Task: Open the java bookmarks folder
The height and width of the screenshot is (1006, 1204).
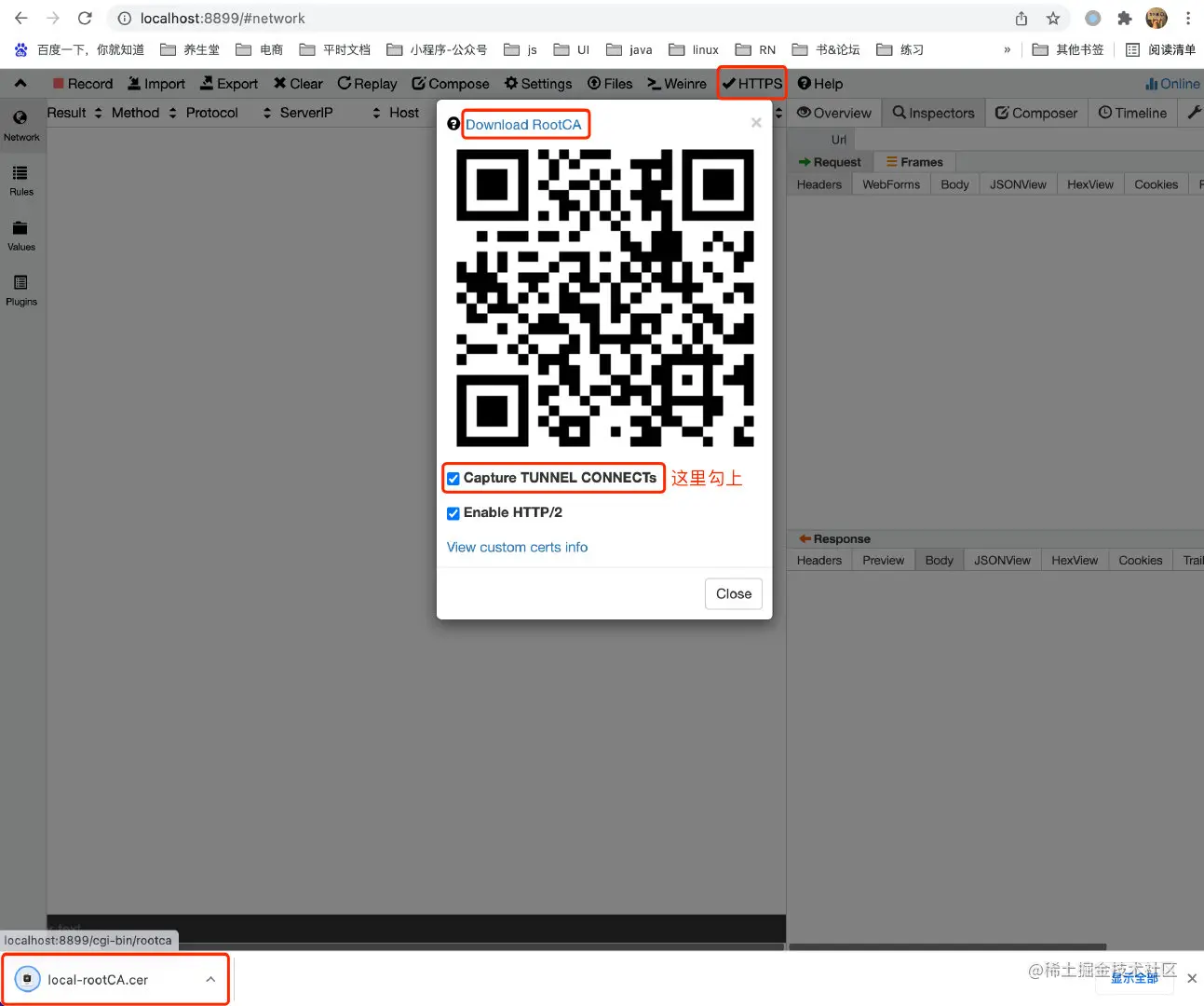Action: [629, 49]
